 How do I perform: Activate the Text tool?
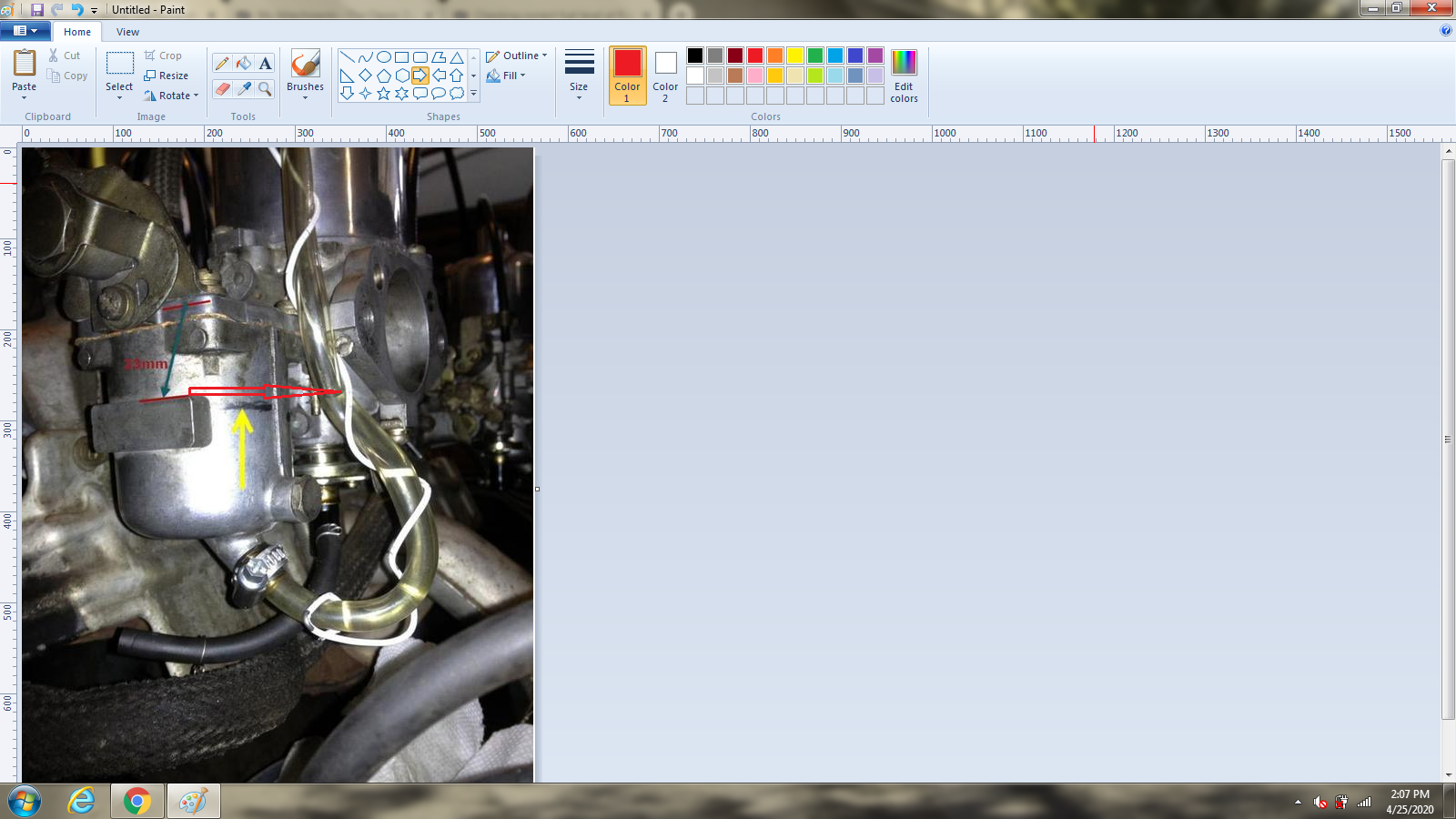click(265, 63)
